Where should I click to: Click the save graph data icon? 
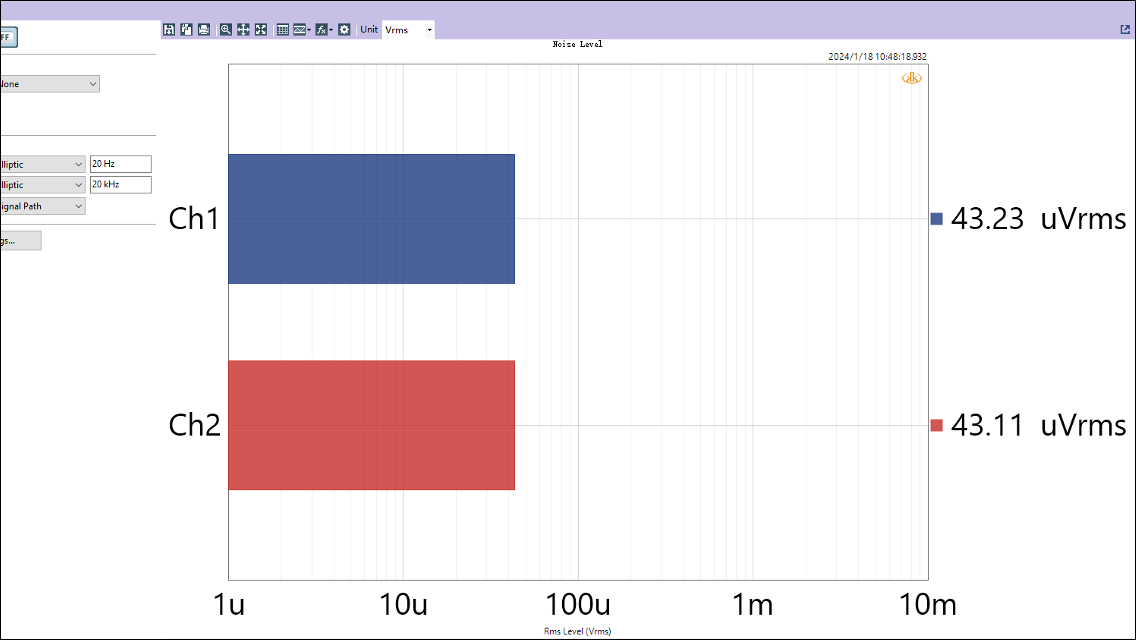coord(169,30)
